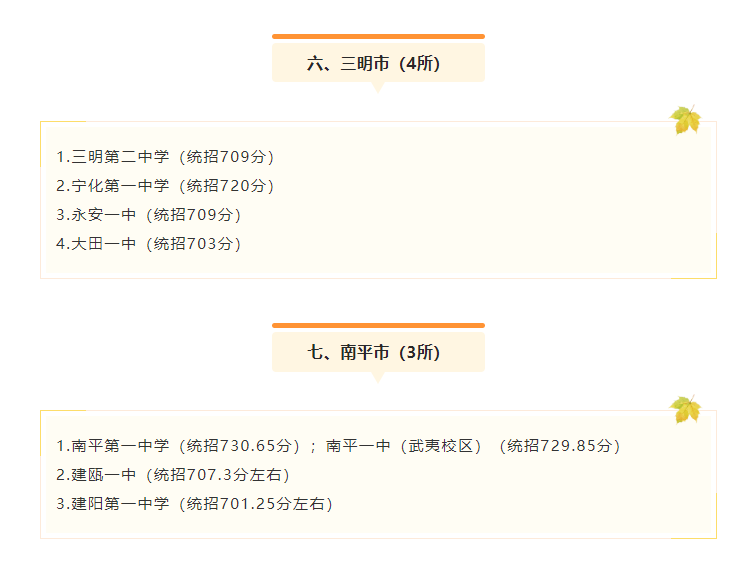Click the orange bar above 南平市 heading
This screenshot has width=756, height=575.
(x=378, y=325)
